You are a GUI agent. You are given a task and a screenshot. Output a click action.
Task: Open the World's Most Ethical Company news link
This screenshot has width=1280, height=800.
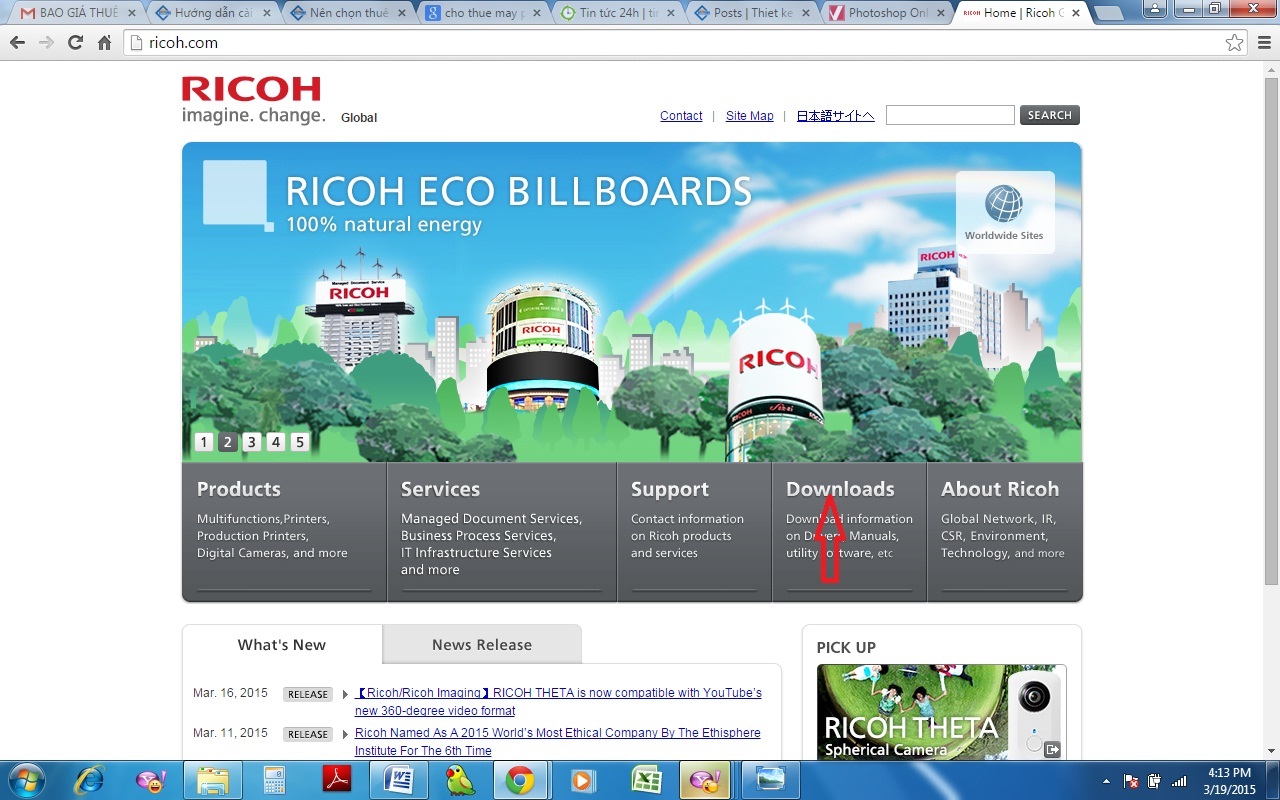[557, 742]
